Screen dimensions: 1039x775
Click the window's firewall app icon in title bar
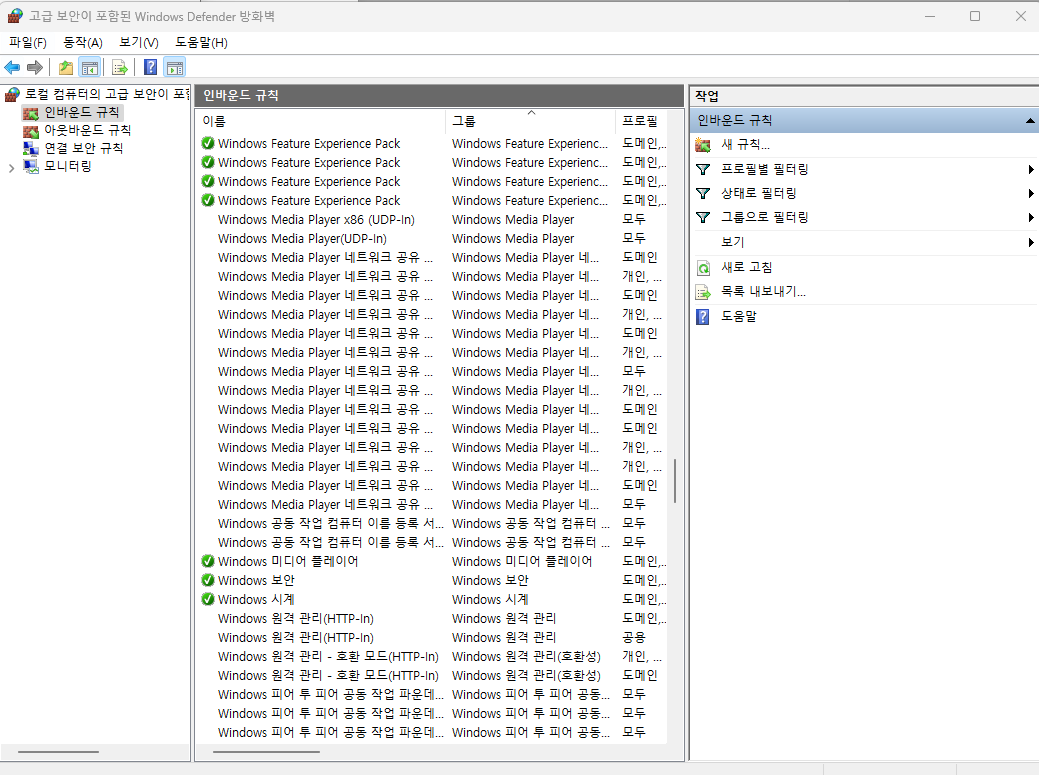click(15, 16)
